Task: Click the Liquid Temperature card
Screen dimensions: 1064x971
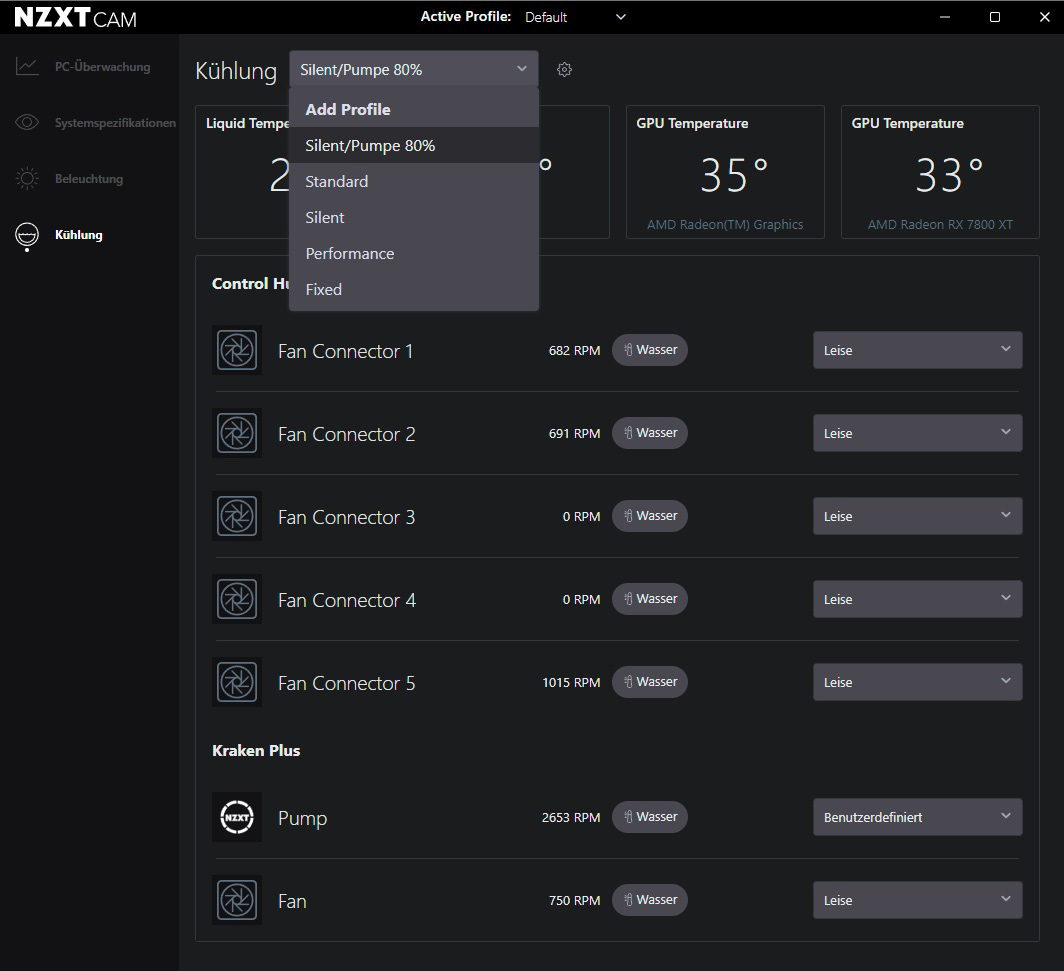Action: 242,172
